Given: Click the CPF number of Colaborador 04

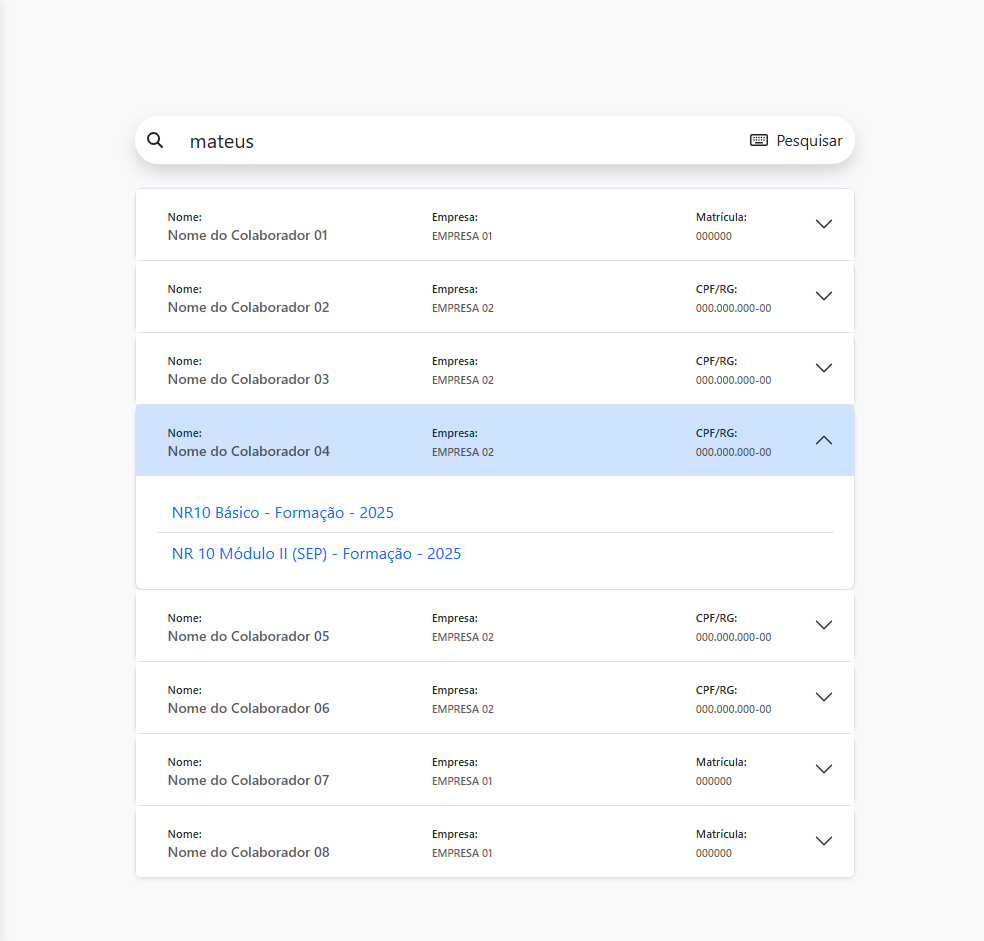Looking at the screenshot, I should [733, 452].
